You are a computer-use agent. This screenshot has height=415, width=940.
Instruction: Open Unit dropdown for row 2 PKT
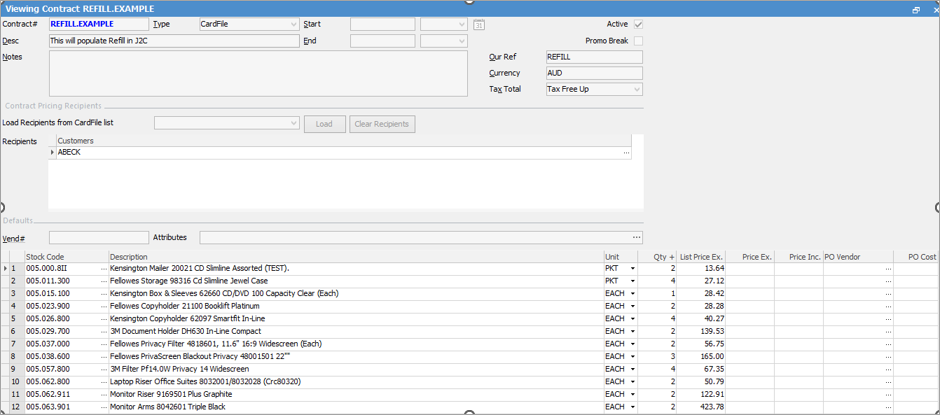pos(632,281)
